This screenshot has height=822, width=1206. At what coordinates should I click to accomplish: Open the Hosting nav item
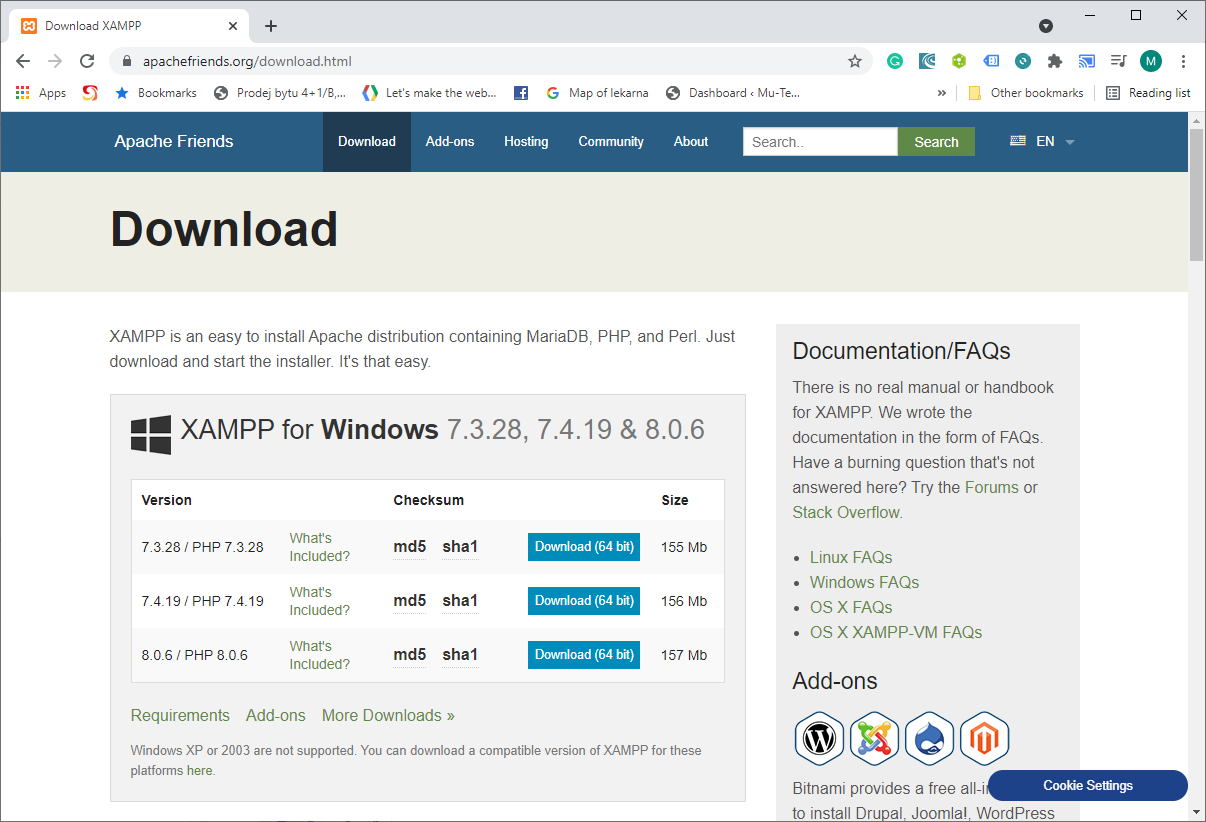tap(526, 142)
